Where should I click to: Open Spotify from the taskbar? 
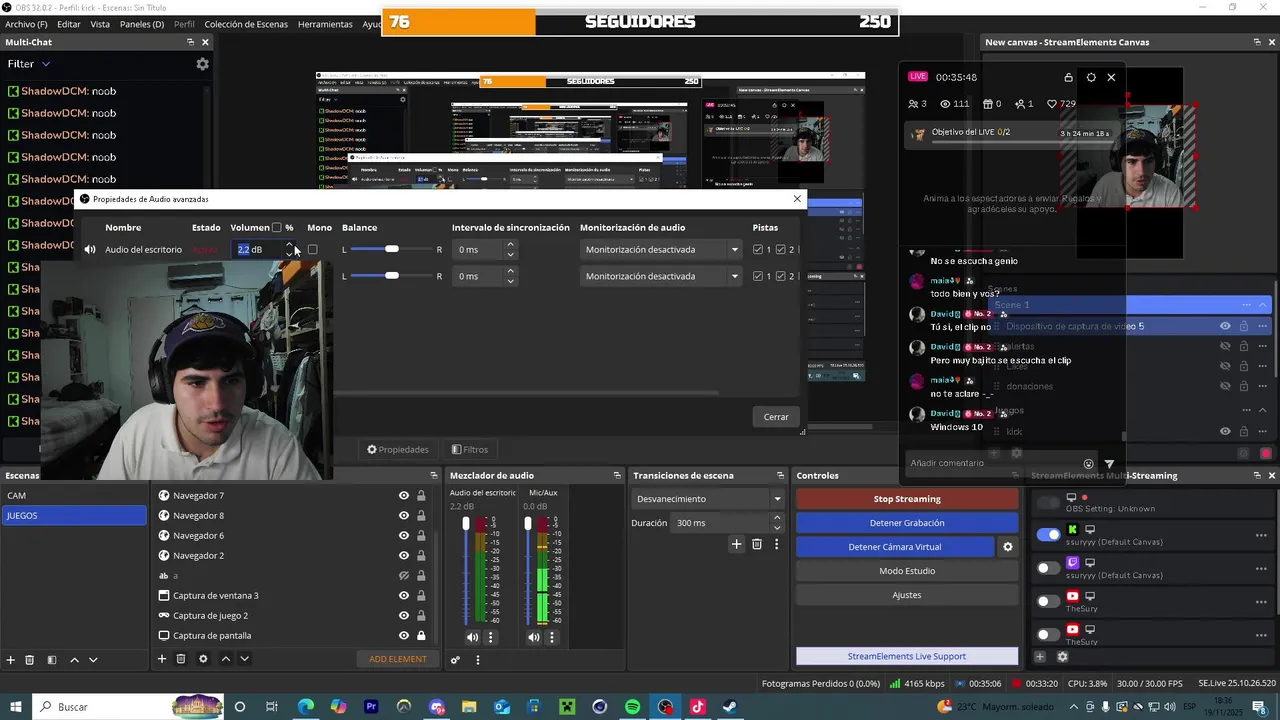(632, 707)
